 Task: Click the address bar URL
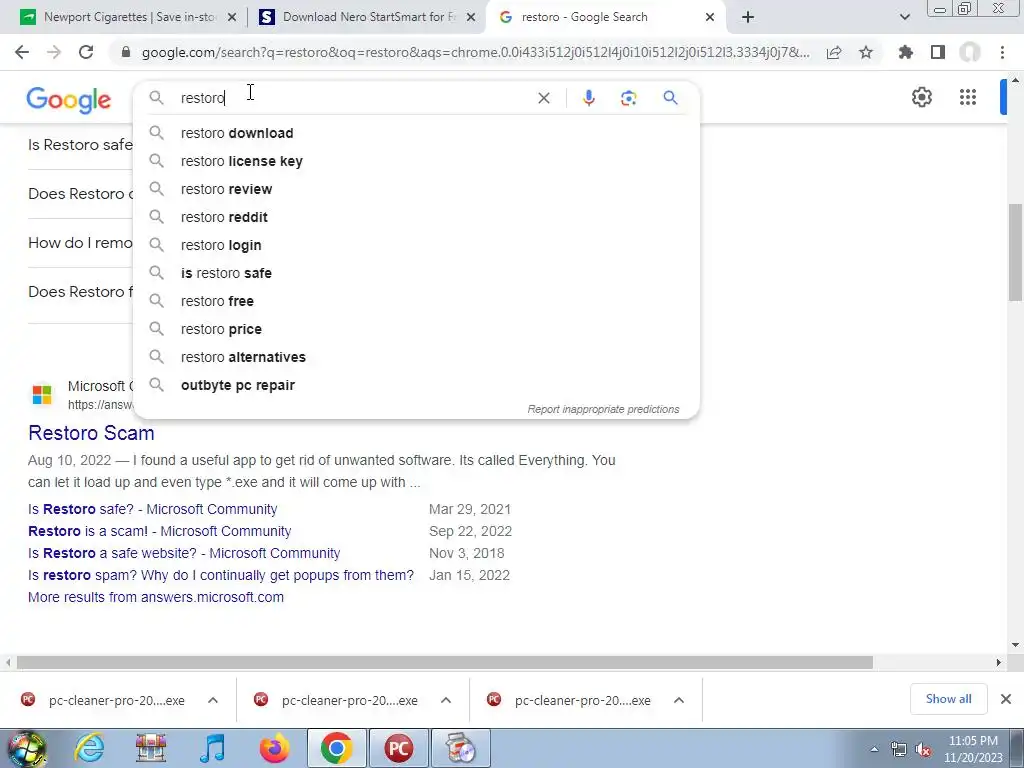click(x=475, y=52)
